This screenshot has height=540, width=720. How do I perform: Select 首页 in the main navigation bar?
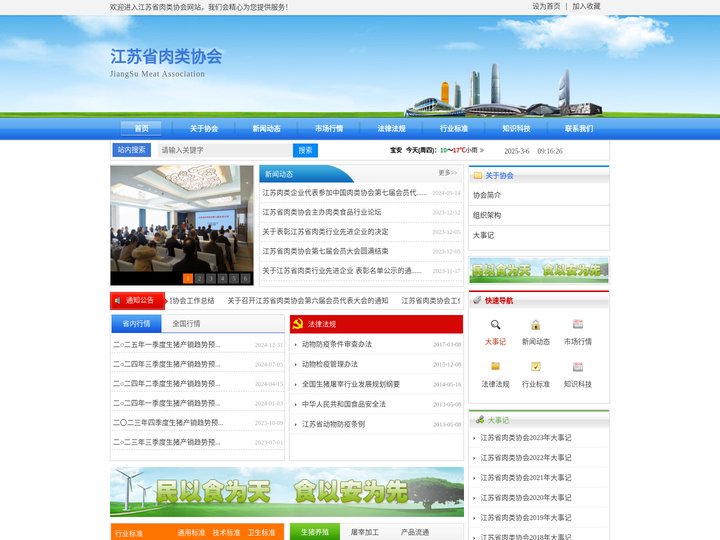point(141,129)
